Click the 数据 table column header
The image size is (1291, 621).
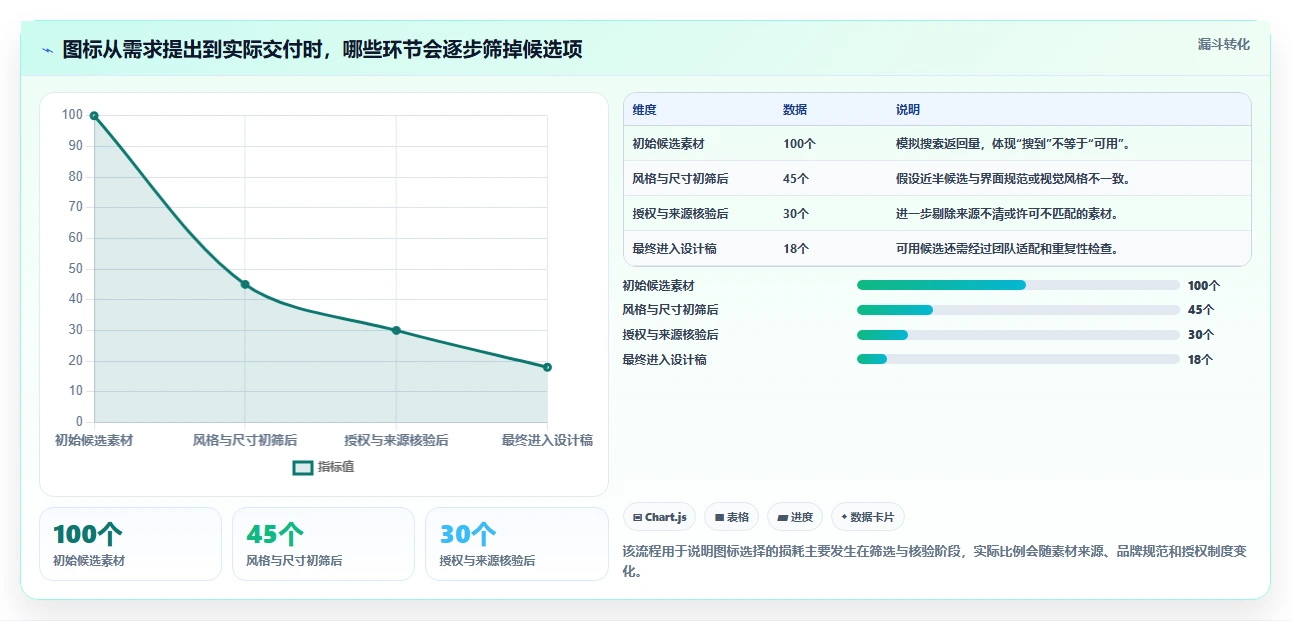795,110
